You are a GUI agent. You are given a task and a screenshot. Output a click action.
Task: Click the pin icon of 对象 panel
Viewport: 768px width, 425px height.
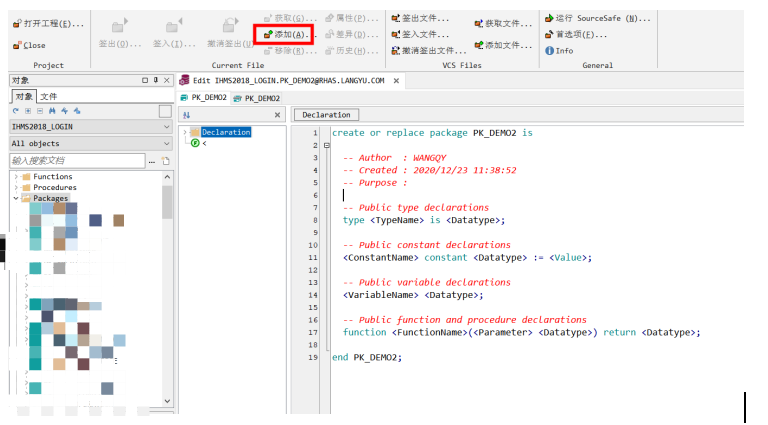coord(156,80)
